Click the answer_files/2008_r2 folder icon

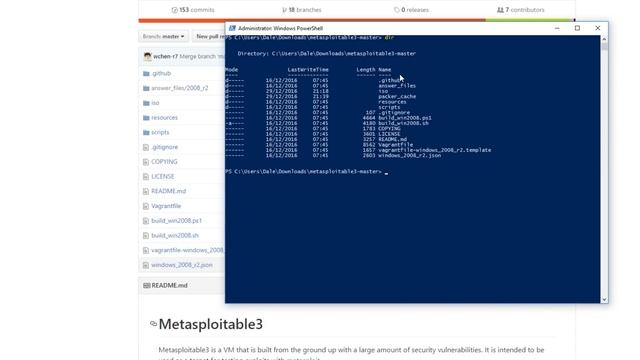146,88
